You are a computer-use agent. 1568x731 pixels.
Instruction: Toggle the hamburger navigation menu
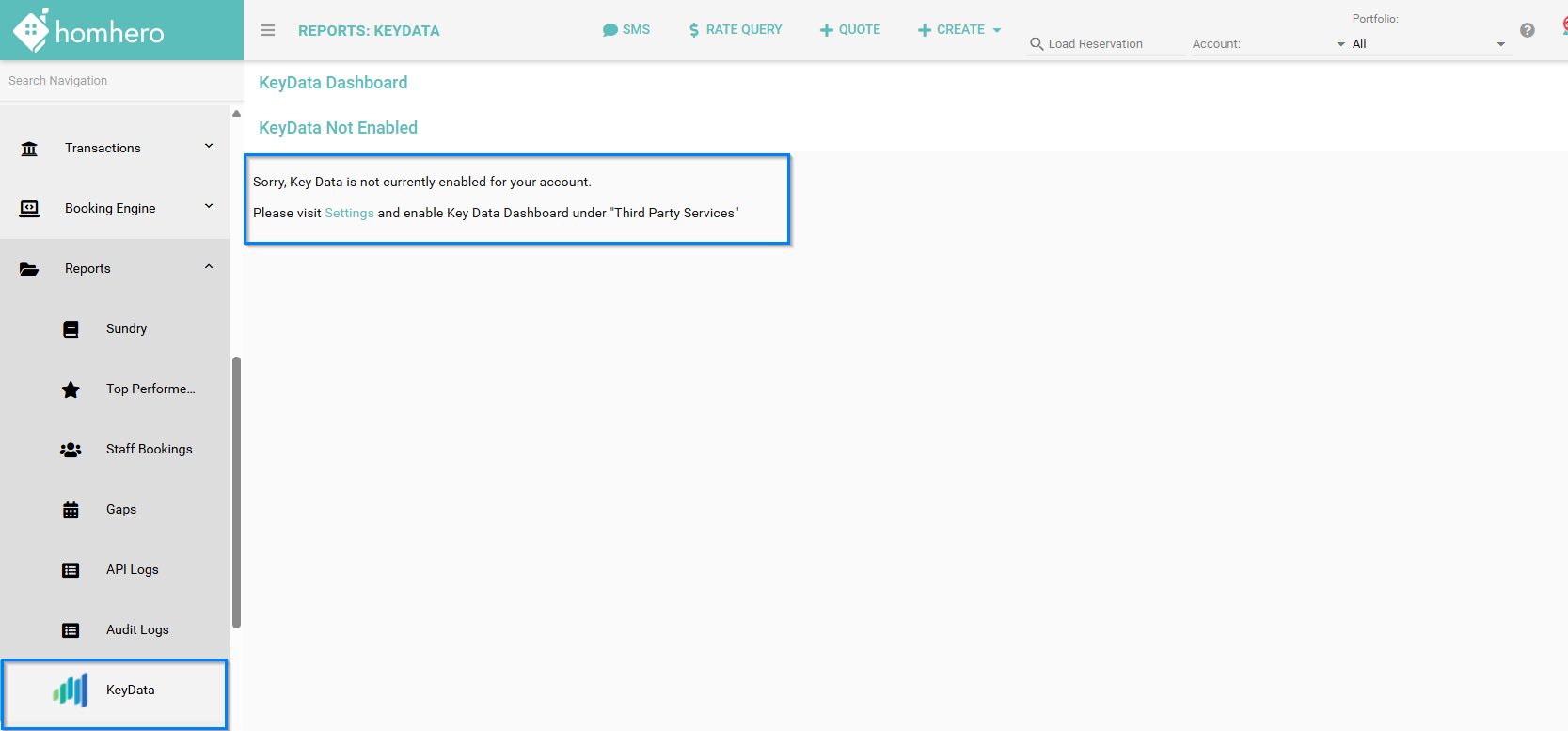268,30
